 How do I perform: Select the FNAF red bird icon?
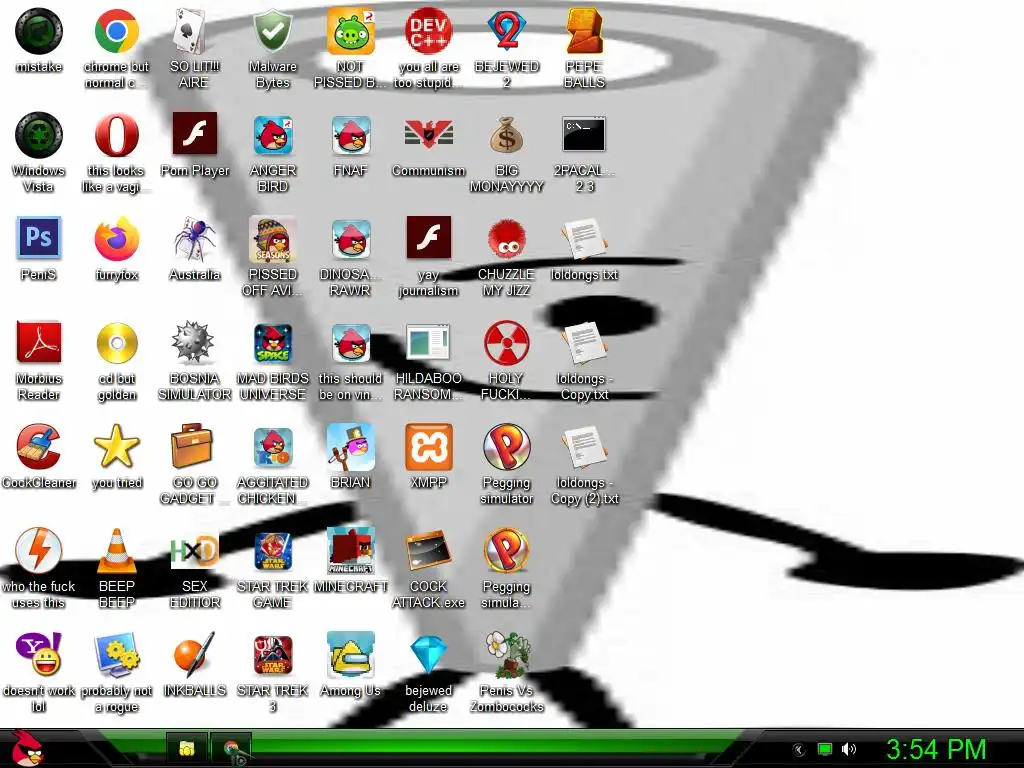coord(351,135)
